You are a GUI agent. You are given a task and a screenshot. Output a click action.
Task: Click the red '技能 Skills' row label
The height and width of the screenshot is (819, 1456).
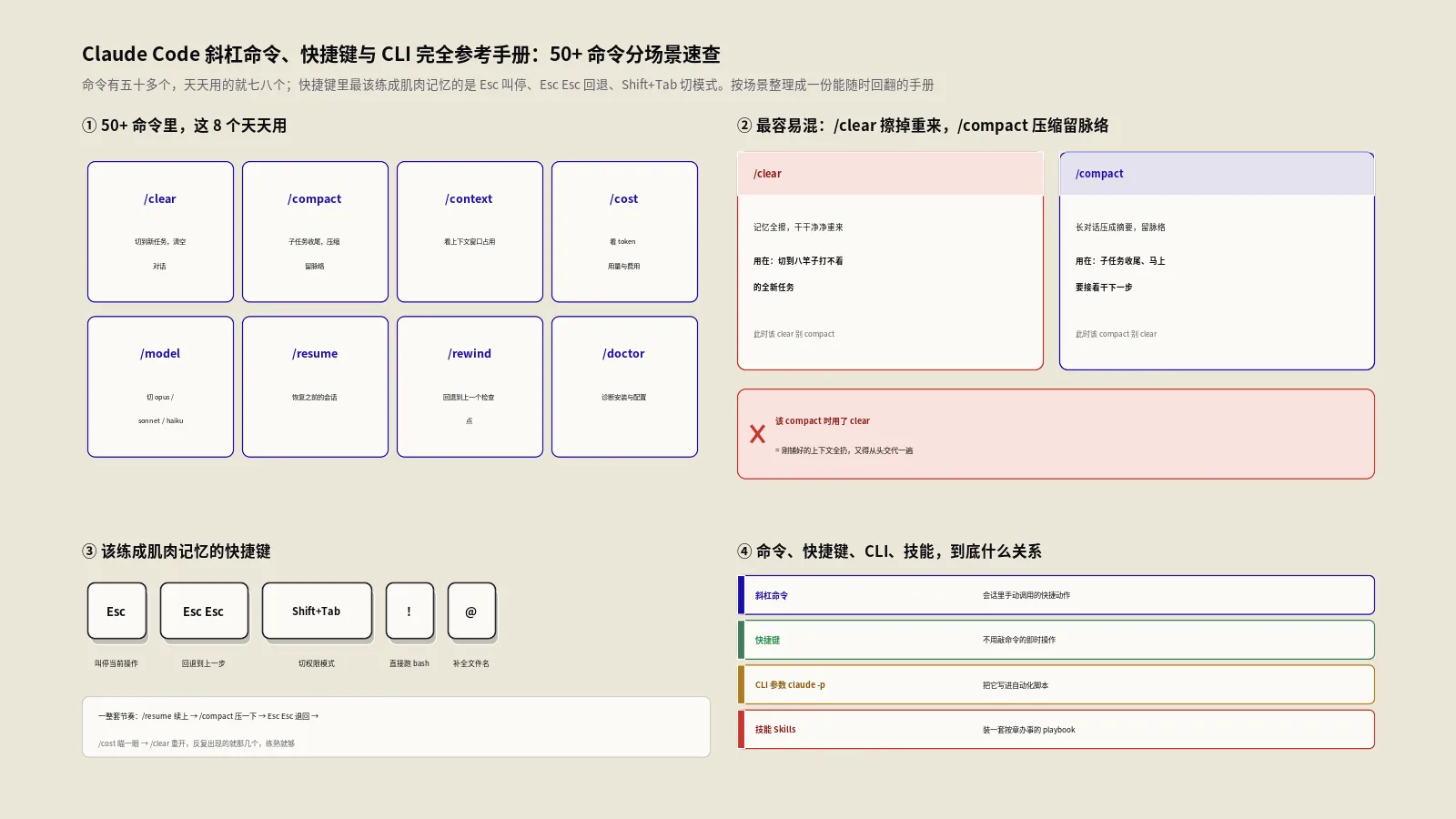coord(775,730)
